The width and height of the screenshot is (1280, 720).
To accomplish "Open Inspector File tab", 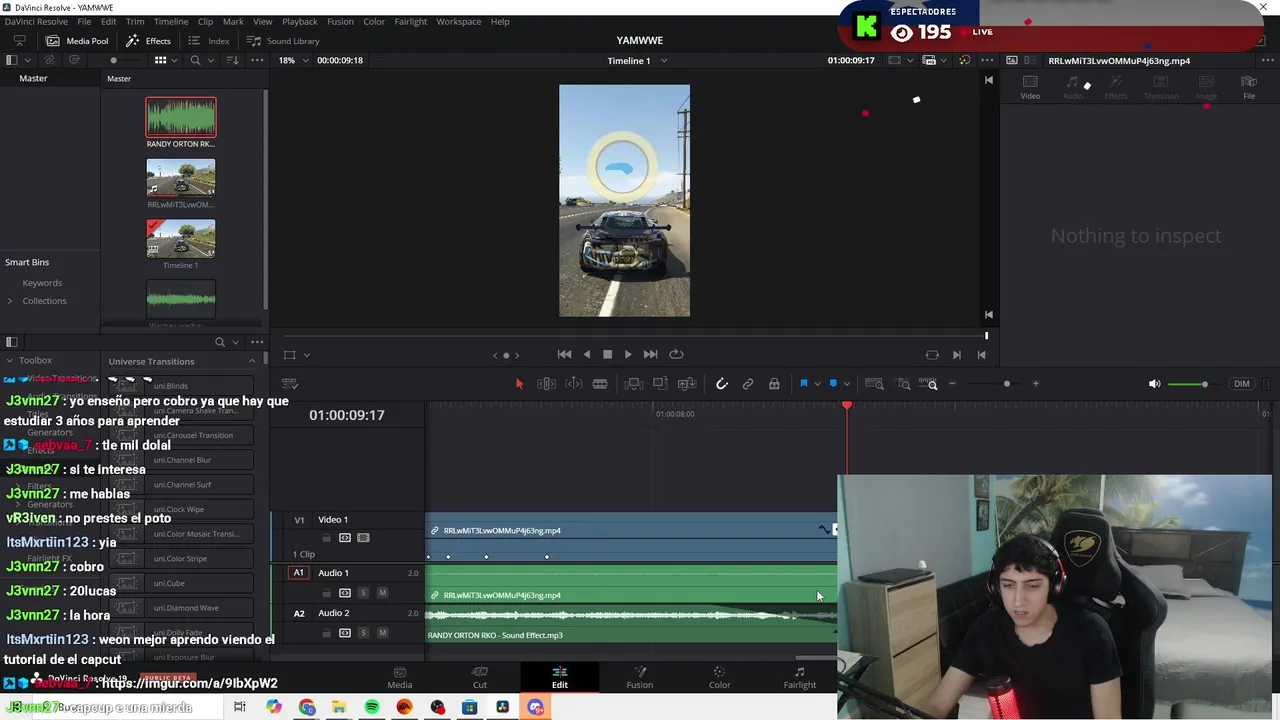I will 1249,87.
